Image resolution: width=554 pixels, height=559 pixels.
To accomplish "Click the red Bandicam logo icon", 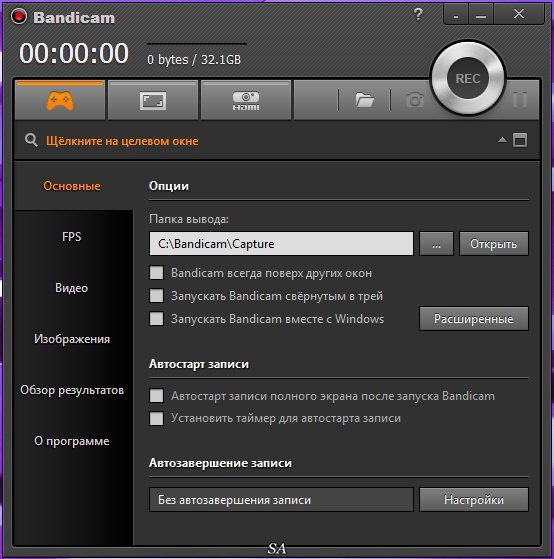I will [x=19, y=16].
